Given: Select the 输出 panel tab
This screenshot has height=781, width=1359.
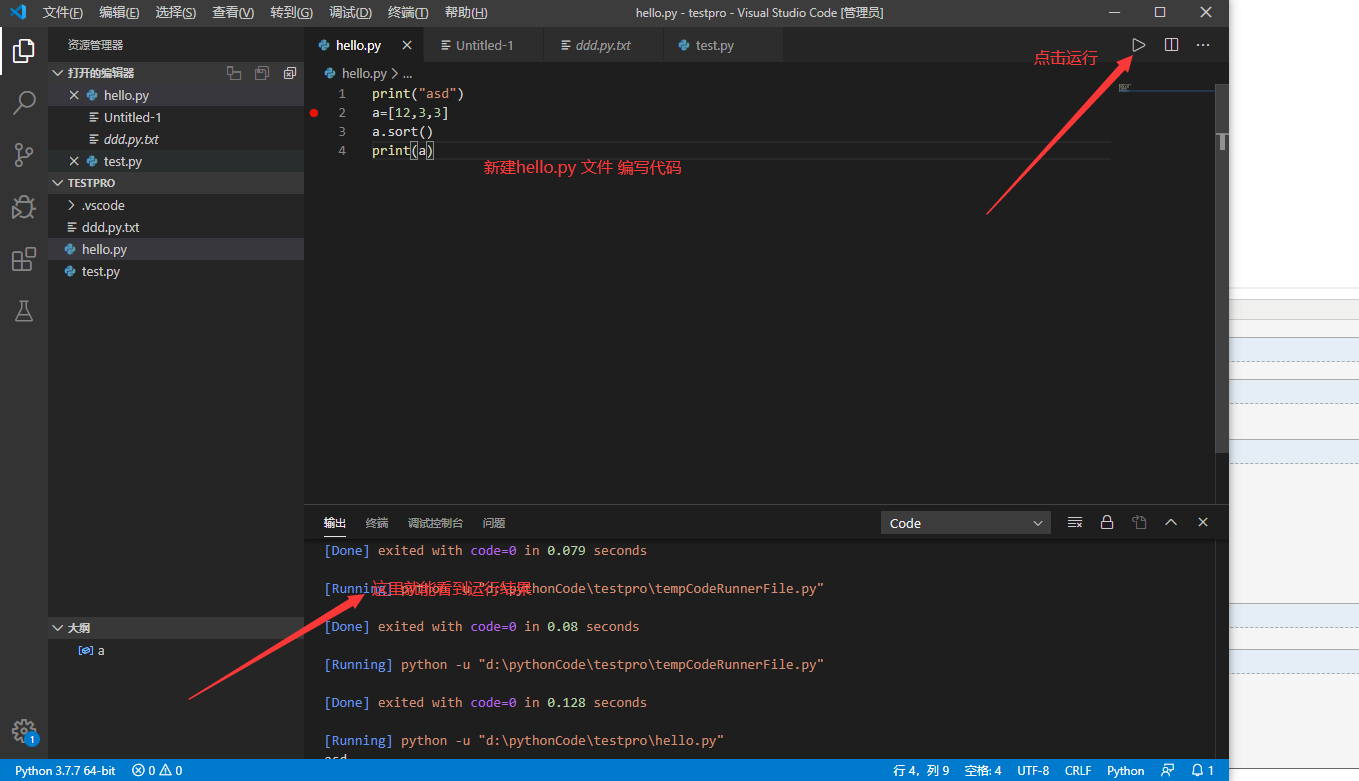Looking at the screenshot, I should (x=335, y=523).
